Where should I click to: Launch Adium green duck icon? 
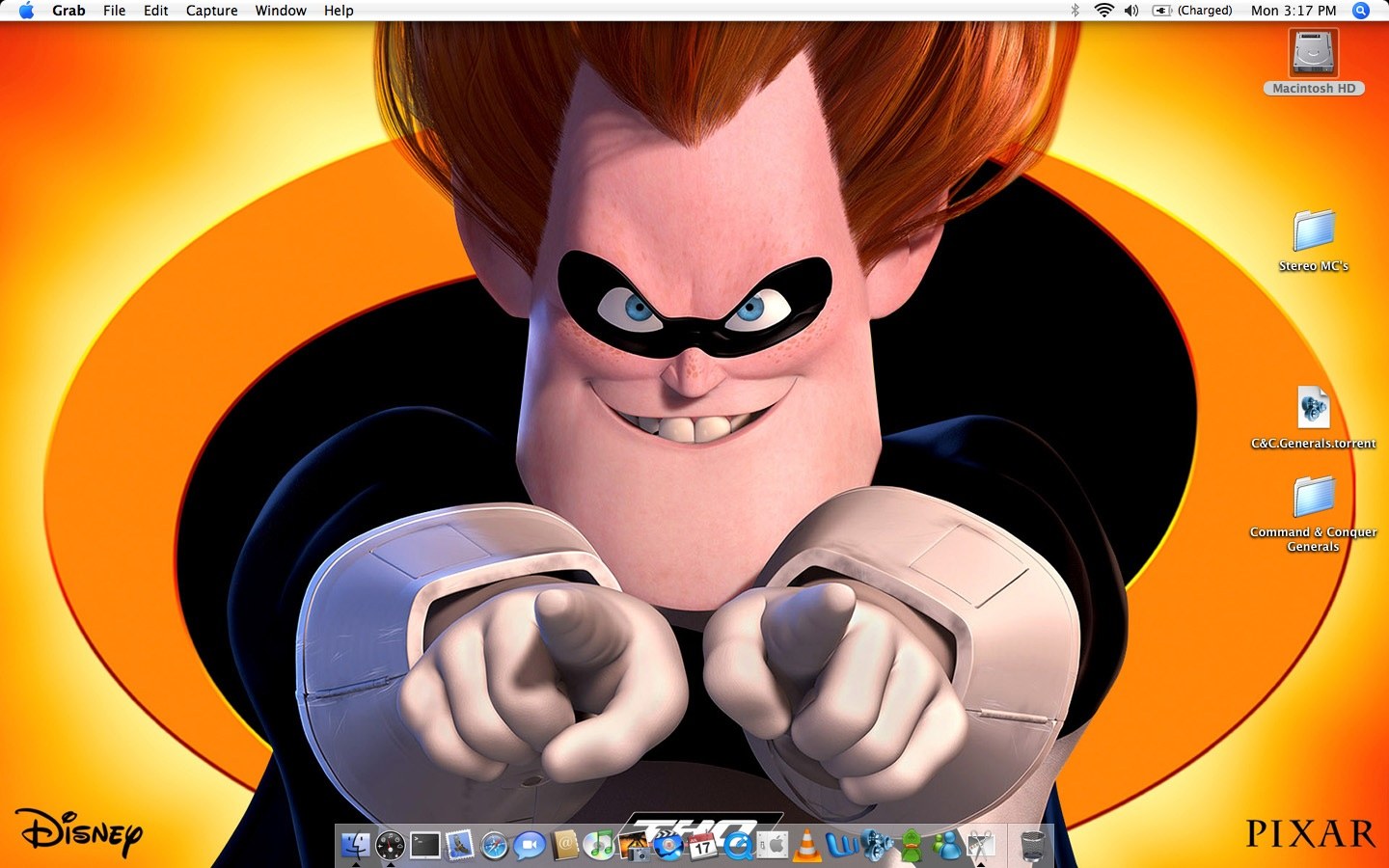[912, 846]
